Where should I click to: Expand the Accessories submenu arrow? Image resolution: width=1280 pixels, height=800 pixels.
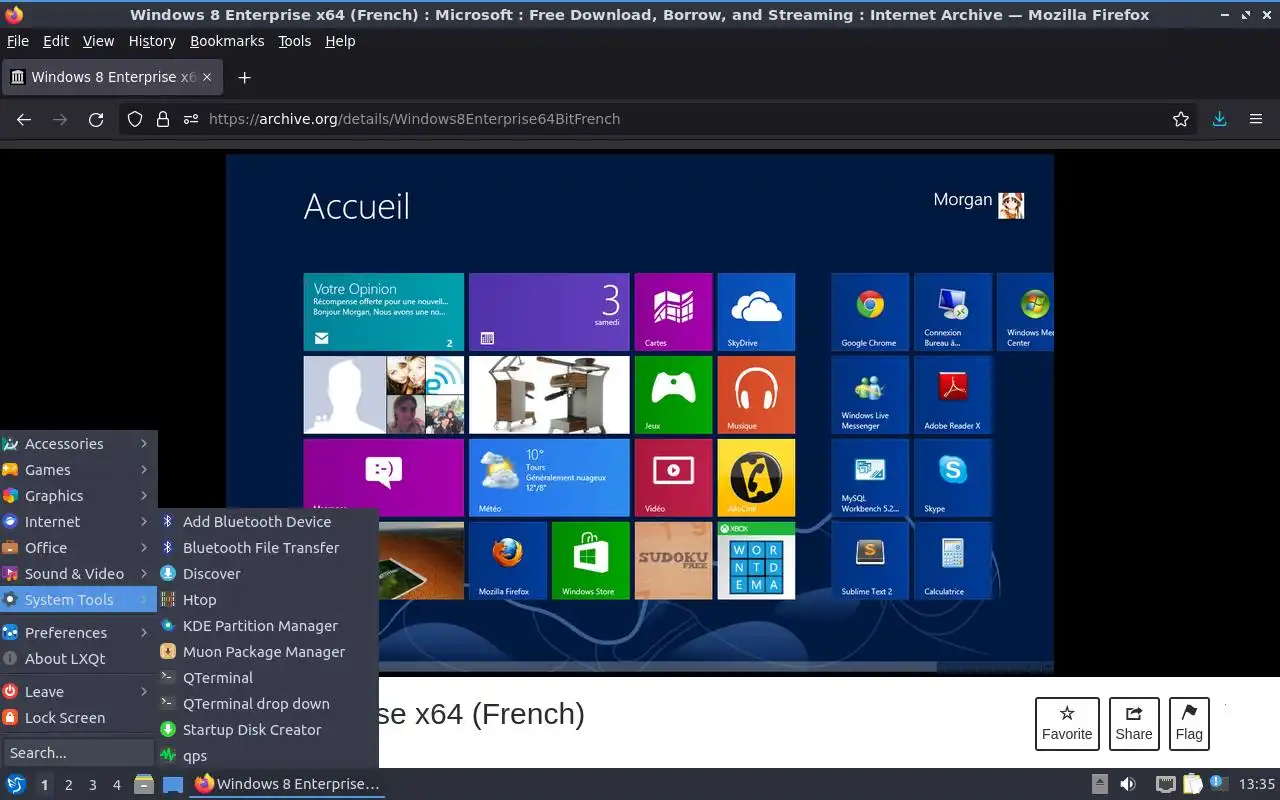point(144,444)
